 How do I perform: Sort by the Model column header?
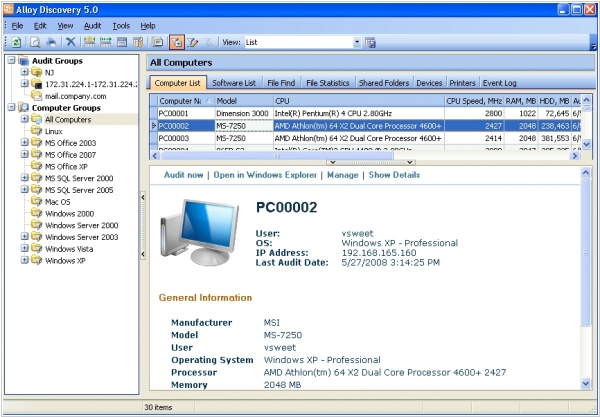(244, 101)
